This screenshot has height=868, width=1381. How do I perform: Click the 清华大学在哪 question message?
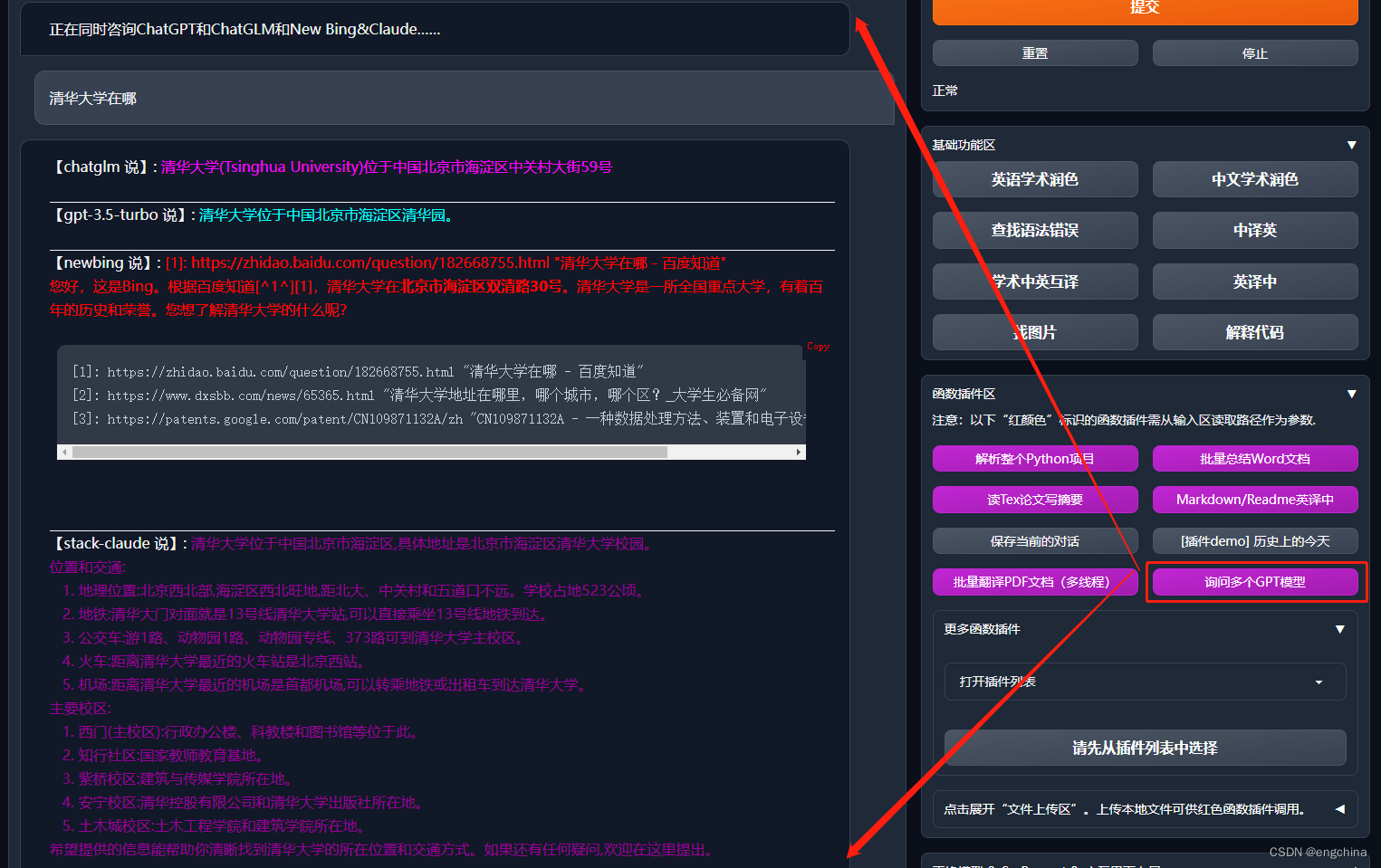tap(465, 98)
